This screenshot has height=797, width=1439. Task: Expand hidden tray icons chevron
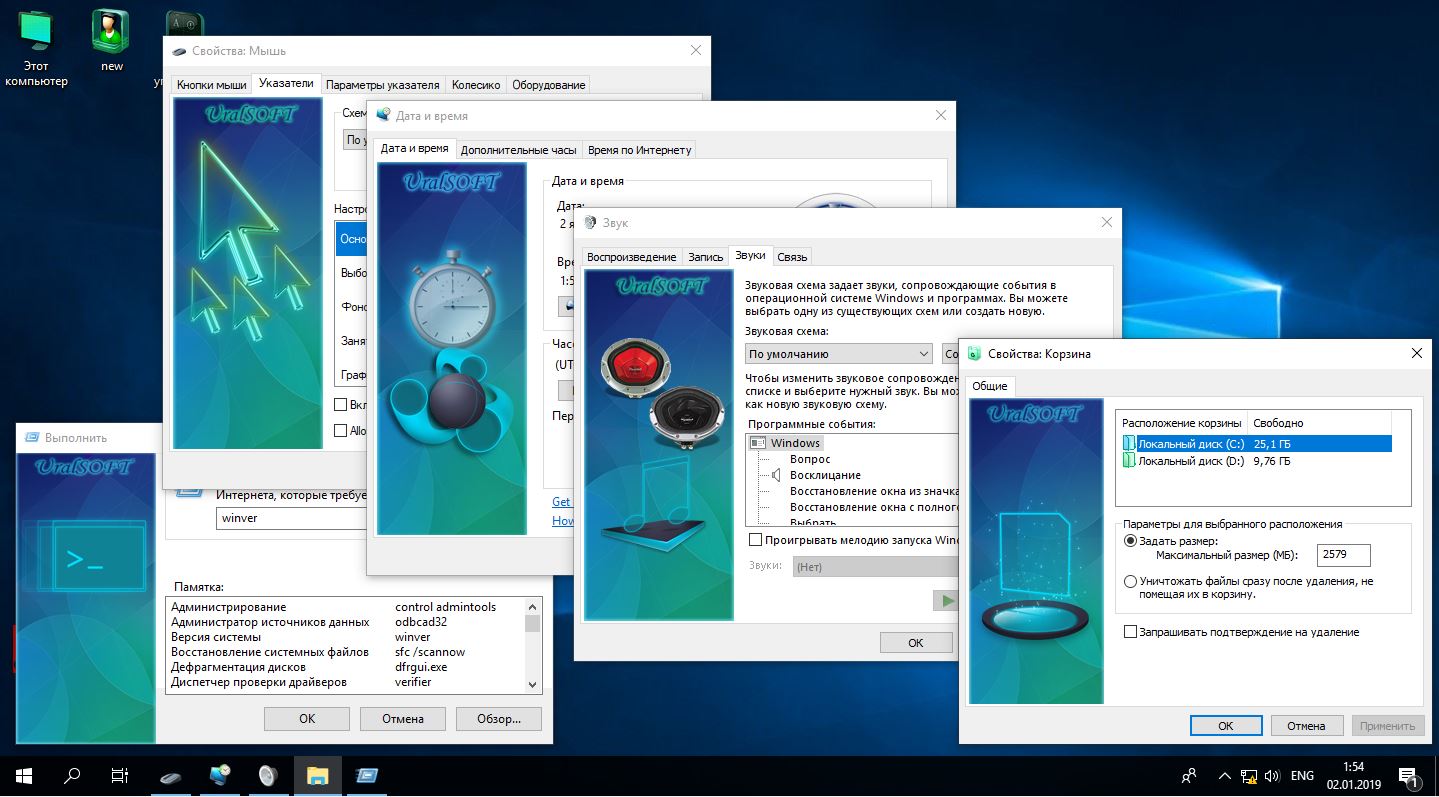click(1225, 775)
